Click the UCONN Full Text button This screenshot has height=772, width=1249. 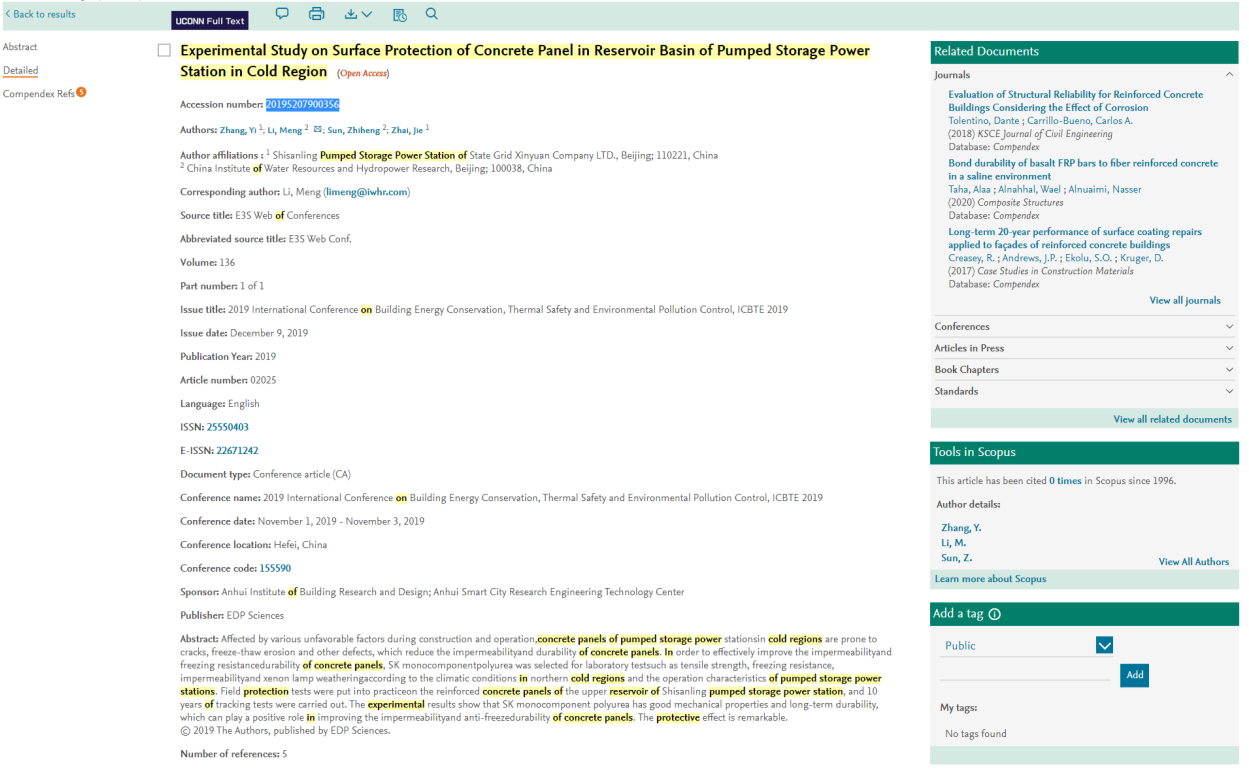(209, 20)
